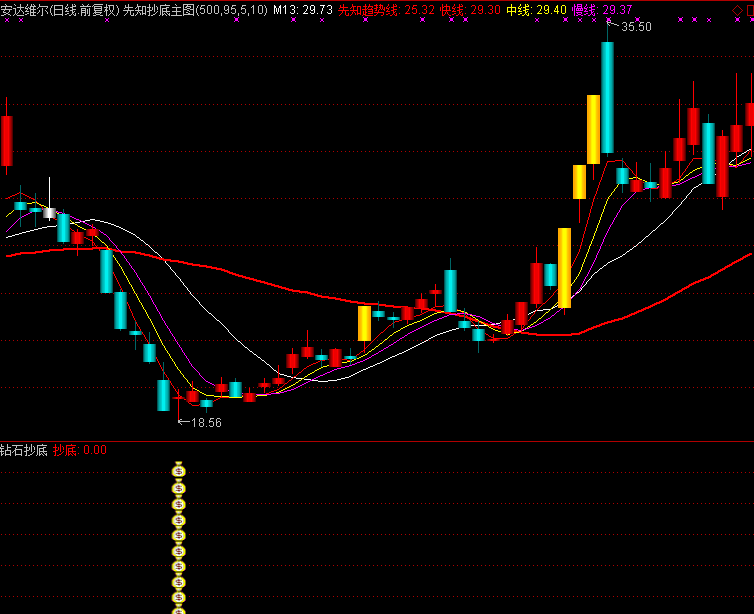754x614 pixels.
Task: Select the tall cyan candle below 35.50
Action: point(607,98)
